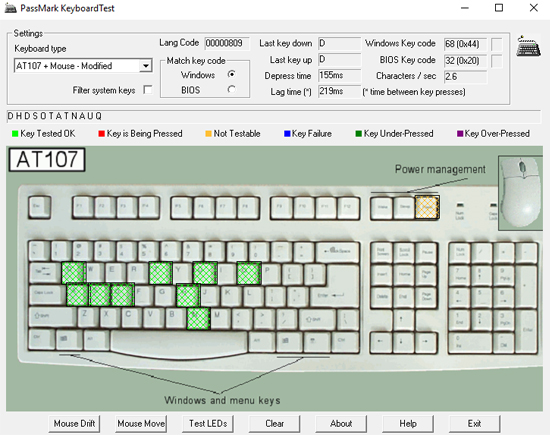Click the Last key up field
Image resolution: width=550 pixels, height=435 pixels.
point(340,60)
